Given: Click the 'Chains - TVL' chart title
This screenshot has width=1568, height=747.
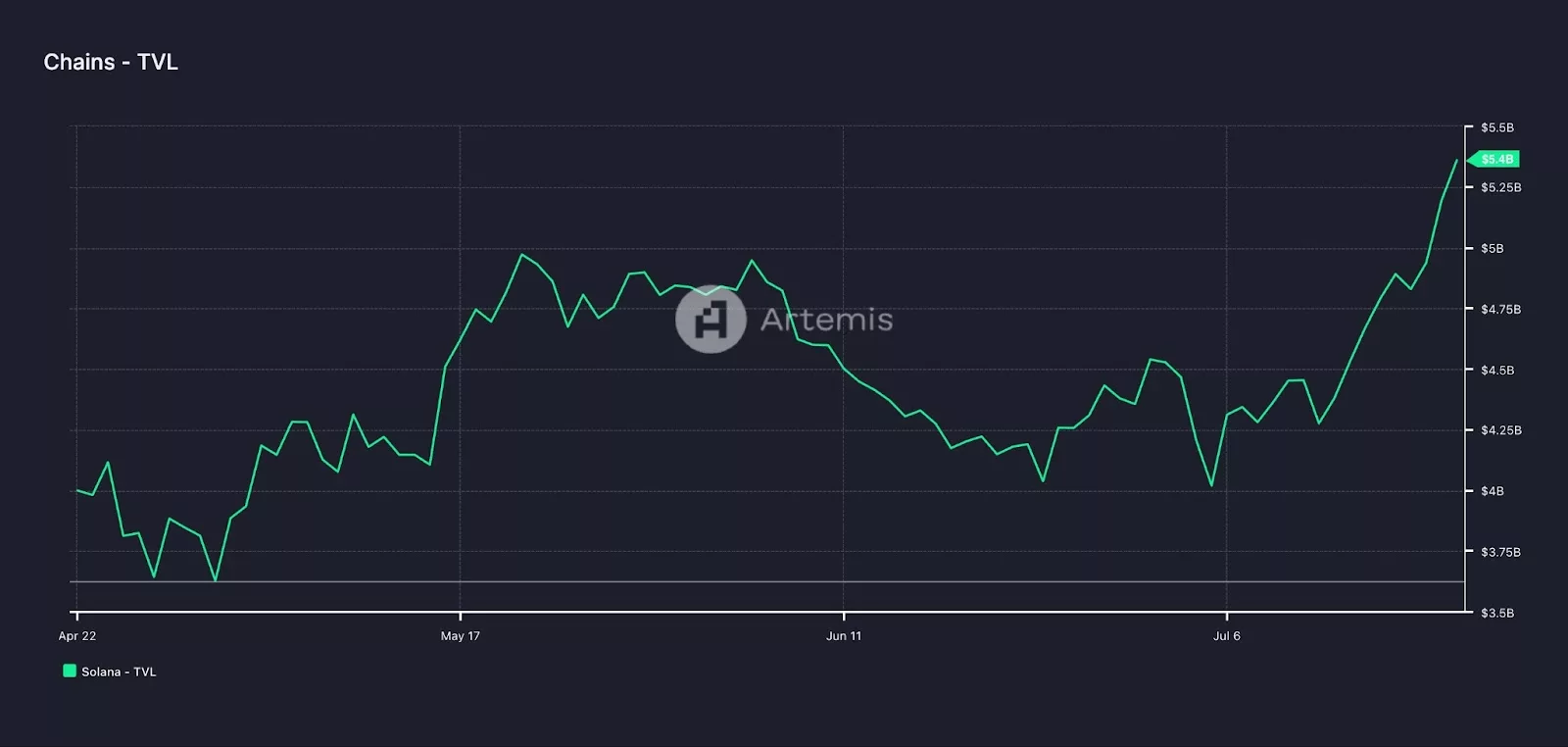Looking at the screenshot, I should pos(111,62).
